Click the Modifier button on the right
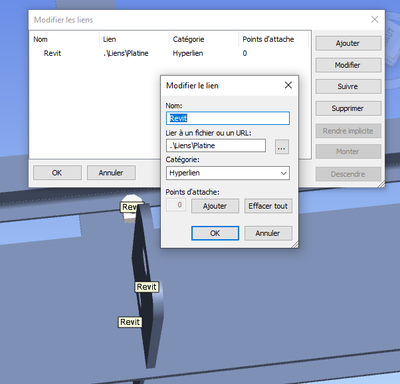Image resolution: width=400 pixels, height=384 pixels. pos(348,65)
